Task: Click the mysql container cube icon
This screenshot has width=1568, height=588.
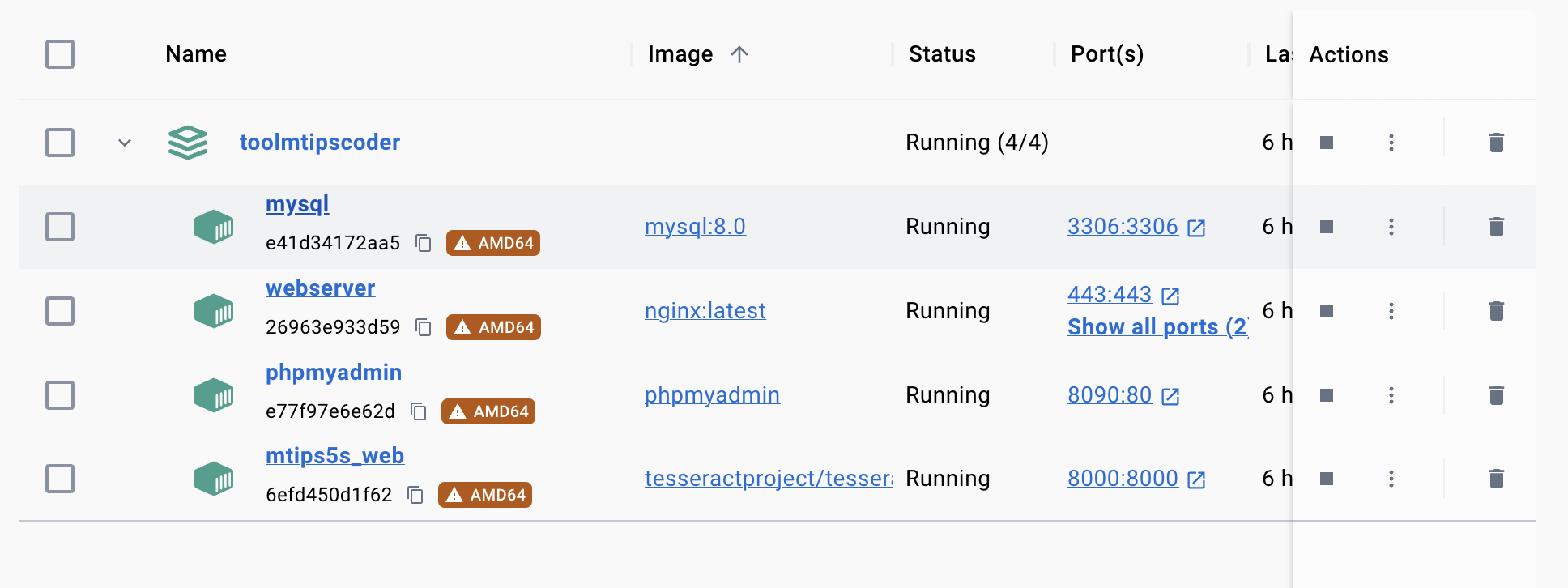Action: (x=214, y=227)
